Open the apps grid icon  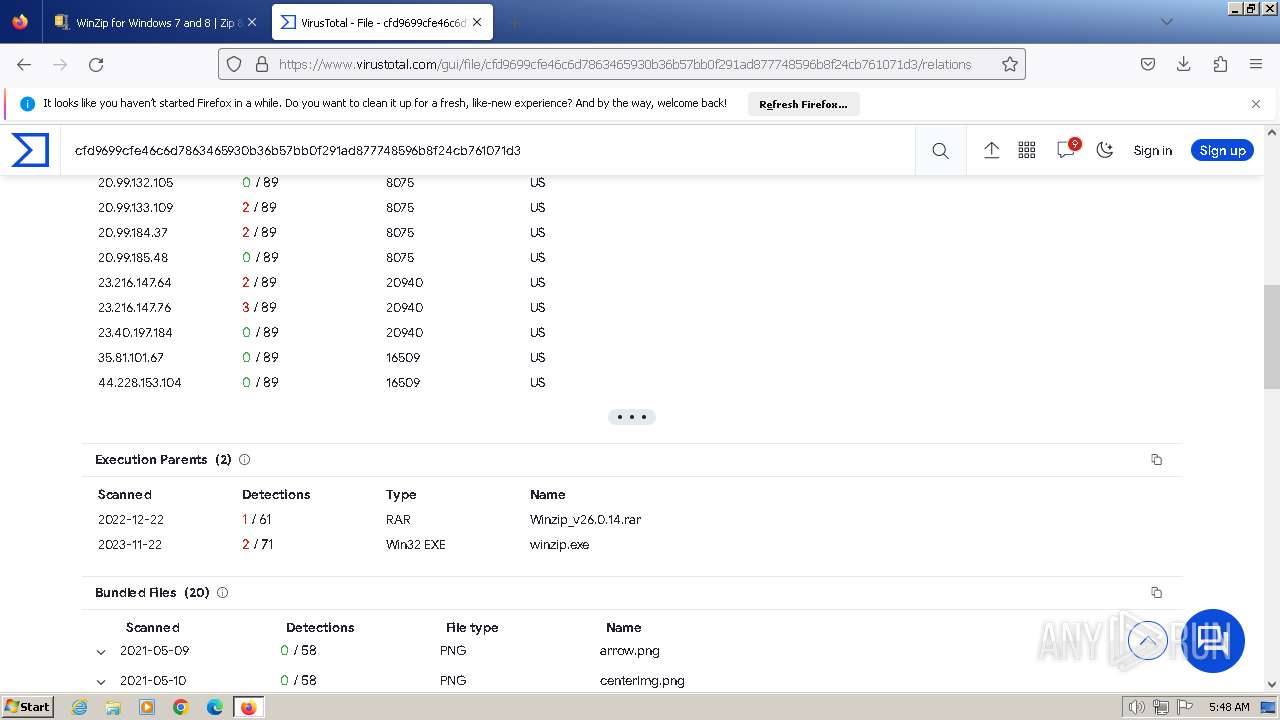tap(1027, 150)
